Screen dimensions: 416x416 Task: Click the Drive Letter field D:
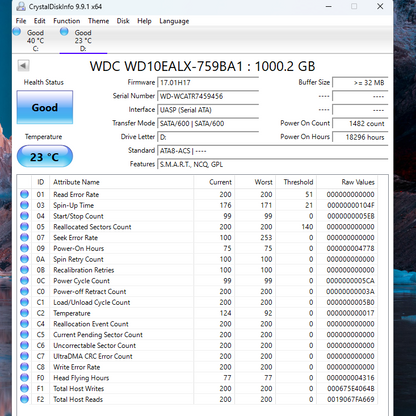pos(208,137)
